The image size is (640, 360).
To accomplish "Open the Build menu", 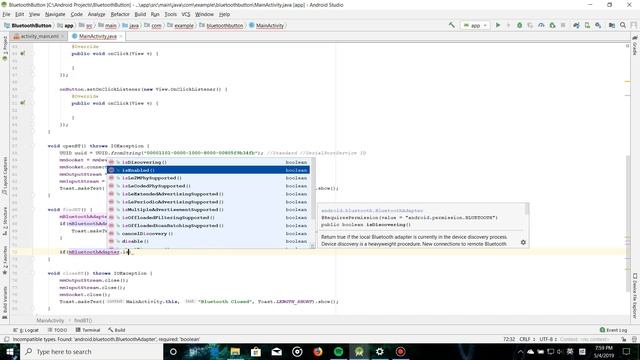I will pyautogui.click(x=140, y=14).
